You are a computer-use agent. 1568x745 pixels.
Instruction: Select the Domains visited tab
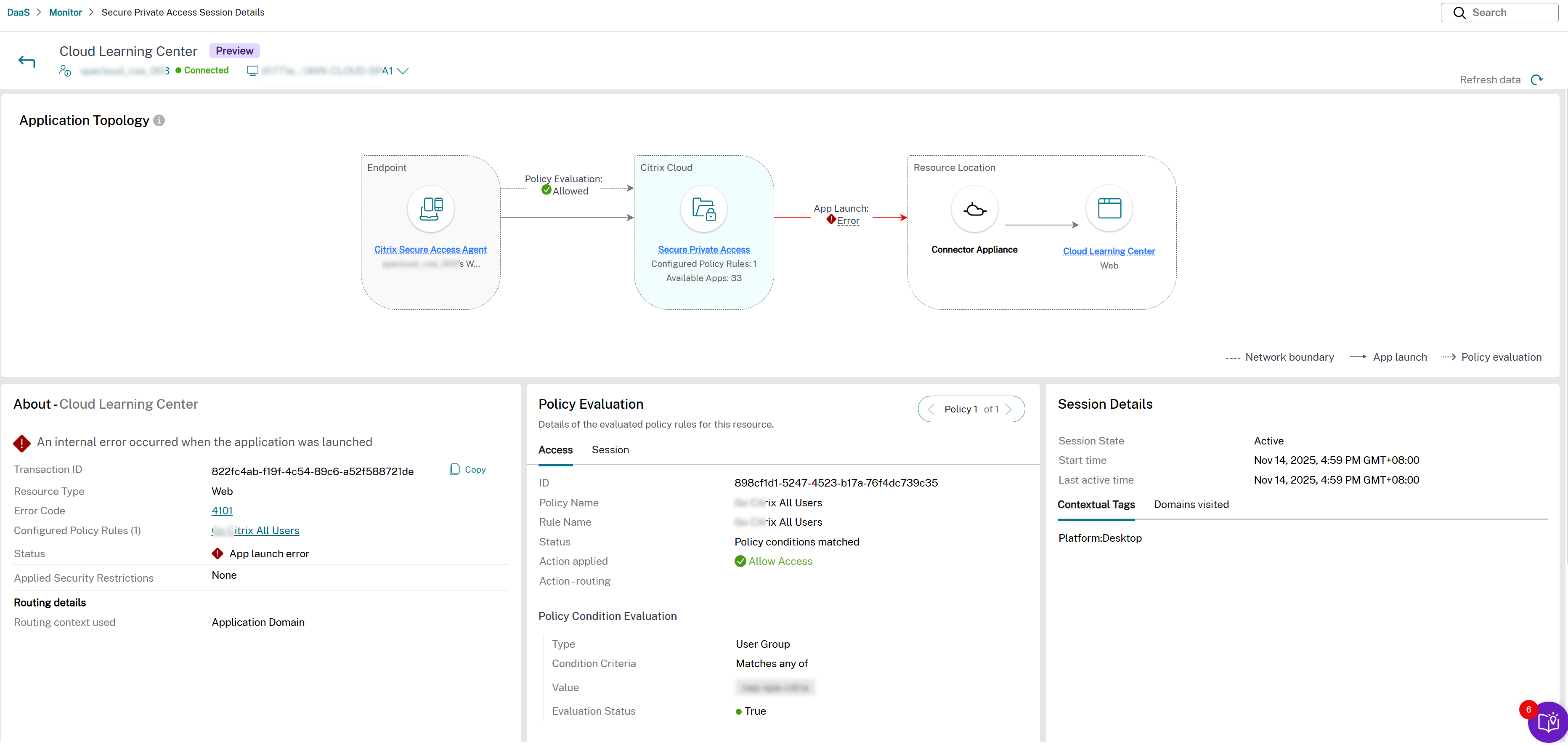pyautogui.click(x=1191, y=504)
